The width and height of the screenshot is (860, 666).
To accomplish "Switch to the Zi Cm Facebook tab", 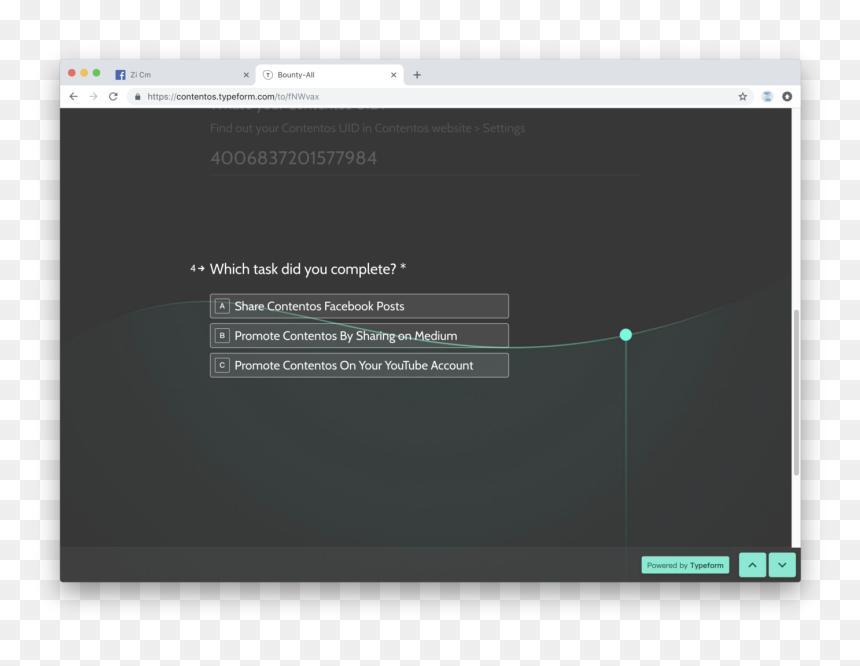I will tap(181, 75).
